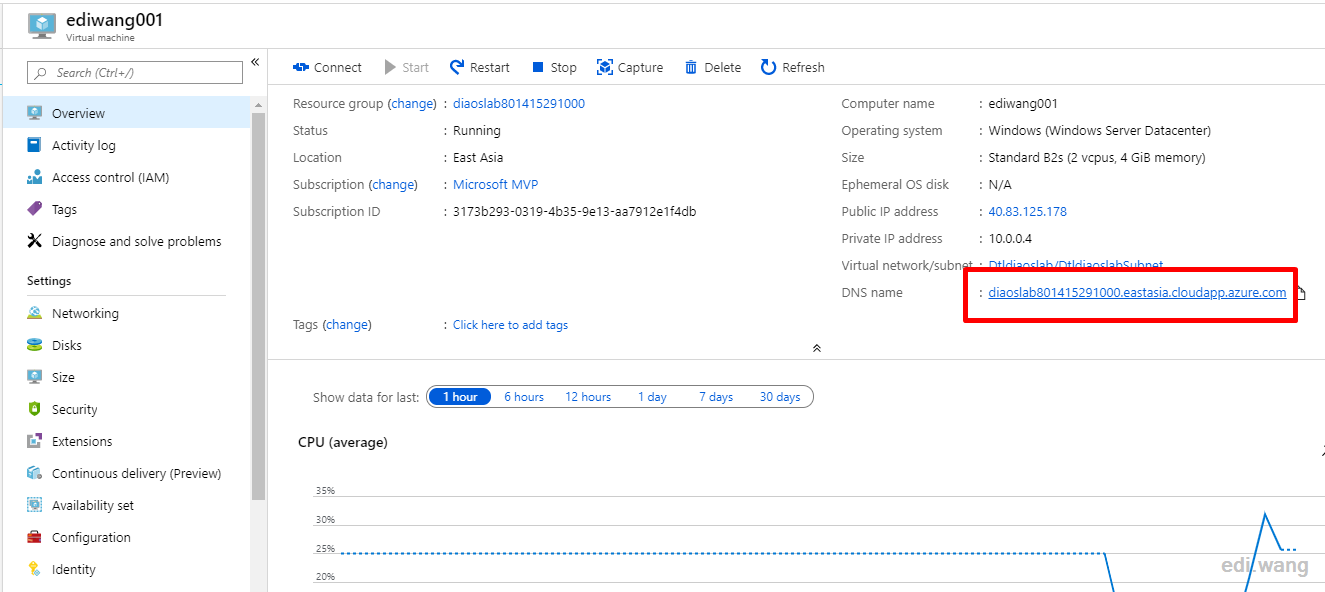Click change next to Tags
The image size is (1325, 592).
347,324
